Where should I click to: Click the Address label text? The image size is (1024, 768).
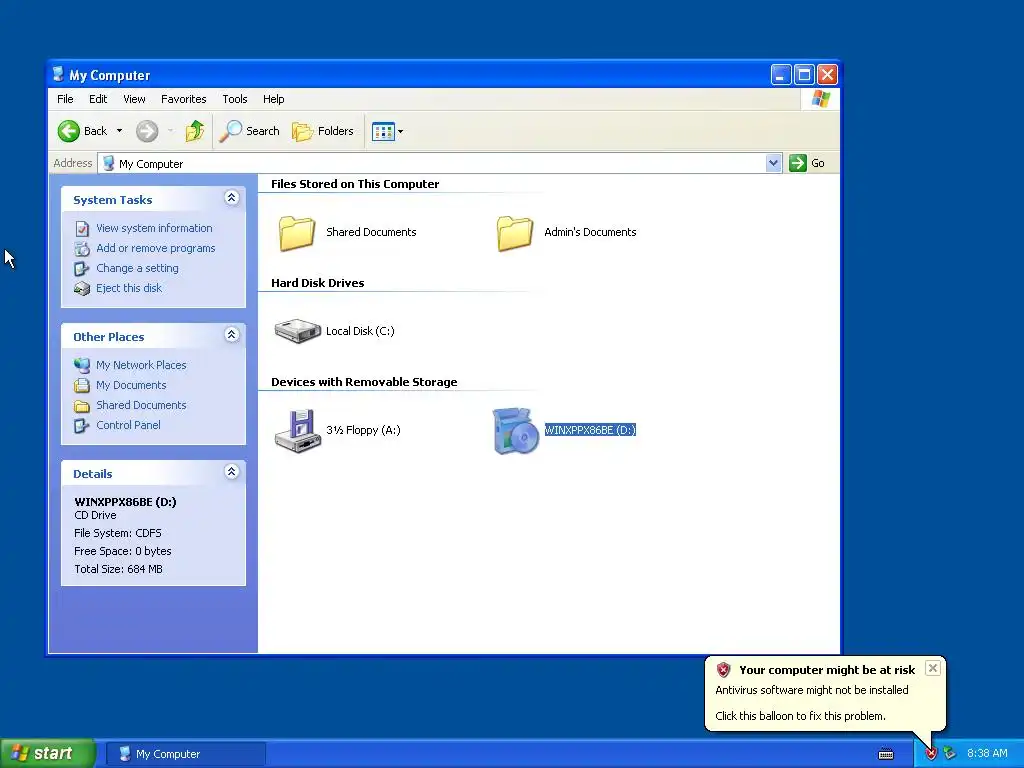point(72,163)
